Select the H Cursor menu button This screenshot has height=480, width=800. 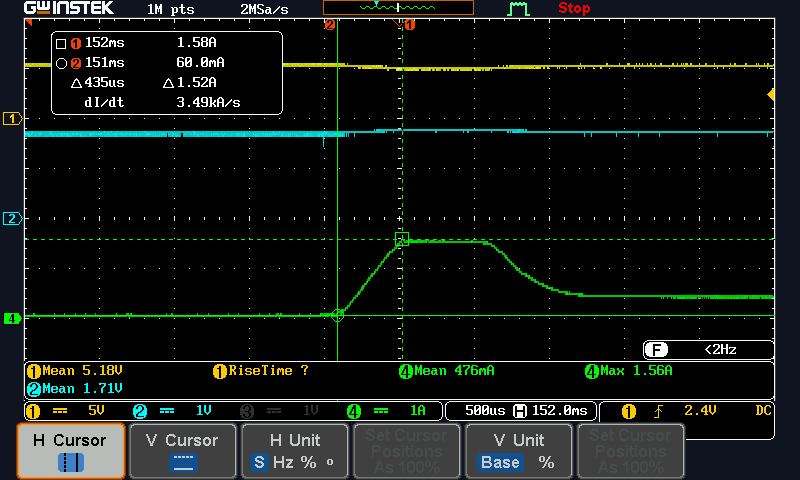coord(70,451)
